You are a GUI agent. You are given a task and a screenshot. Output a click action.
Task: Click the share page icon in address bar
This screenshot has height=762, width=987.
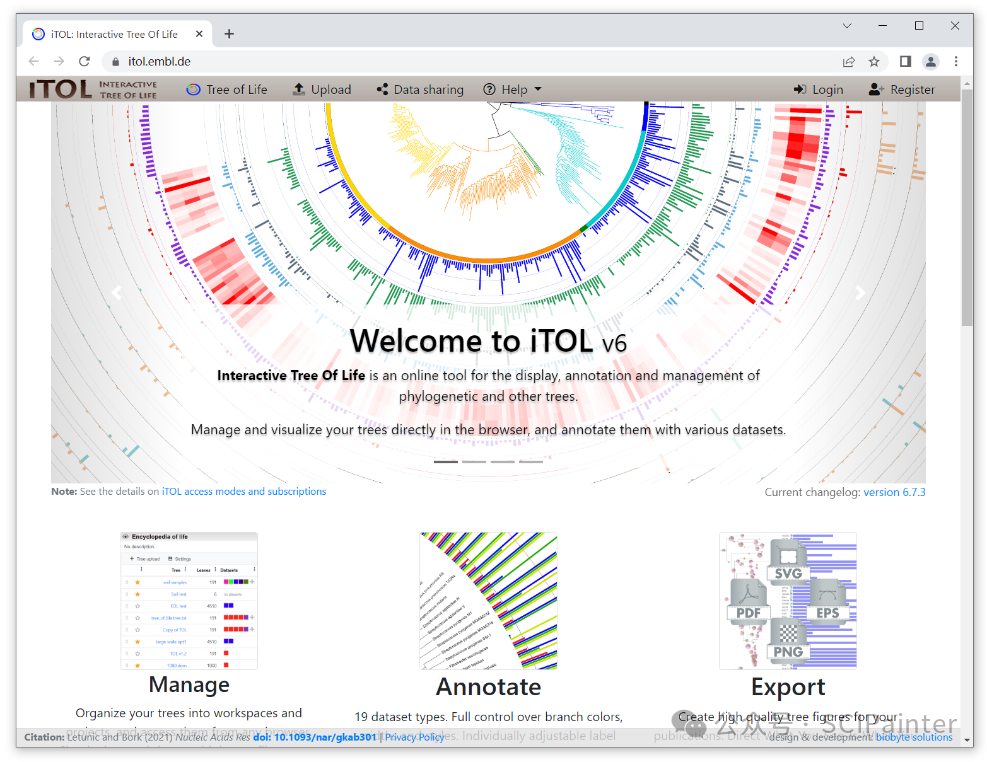click(849, 61)
